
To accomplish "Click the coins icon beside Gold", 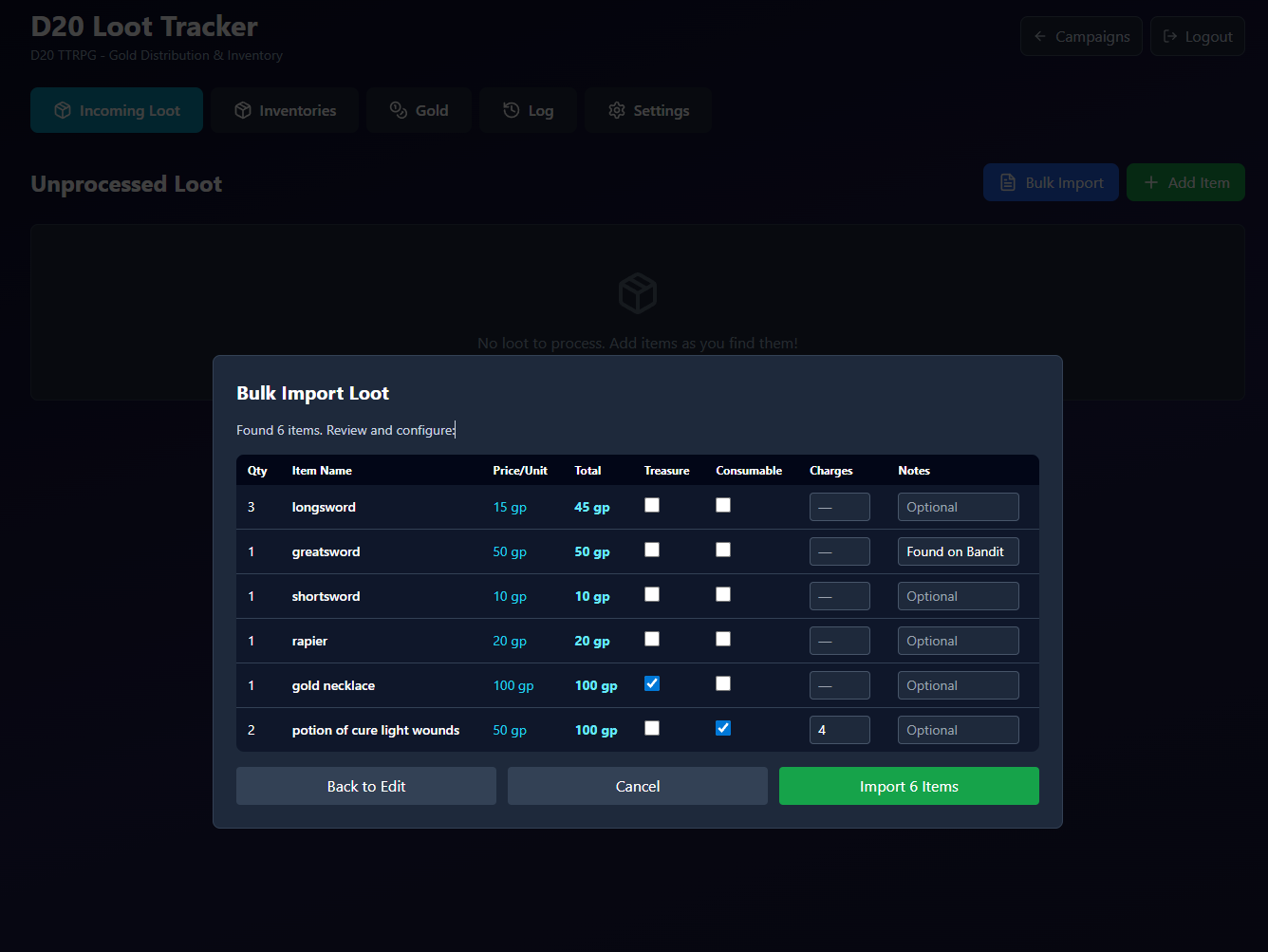I will coord(399,110).
